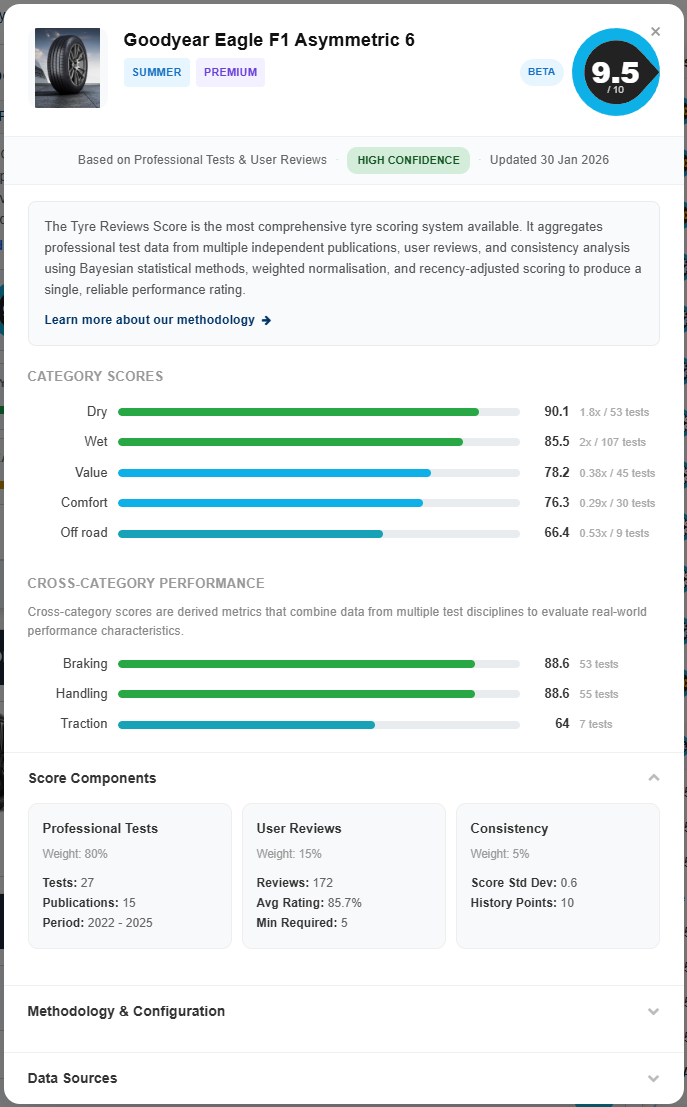Click the 107 tests label next to Wet

pyautogui.click(x=615, y=441)
